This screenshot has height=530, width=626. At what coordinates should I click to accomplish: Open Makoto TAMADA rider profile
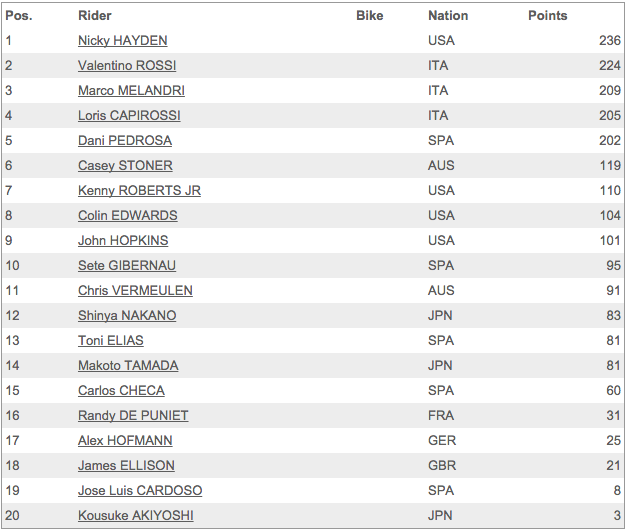click(128, 366)
